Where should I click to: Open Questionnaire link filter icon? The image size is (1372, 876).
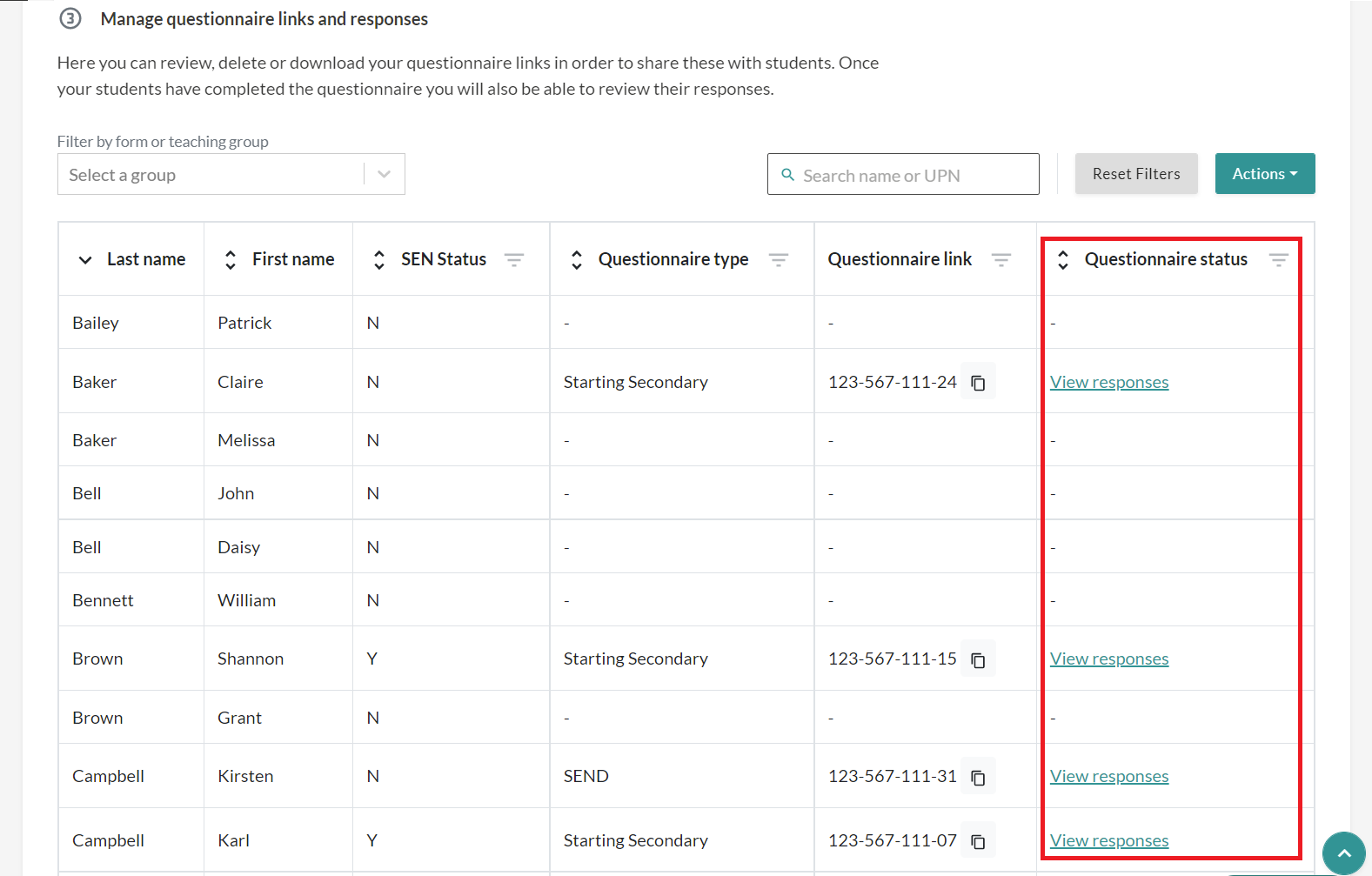click(x=1001, y=260)
